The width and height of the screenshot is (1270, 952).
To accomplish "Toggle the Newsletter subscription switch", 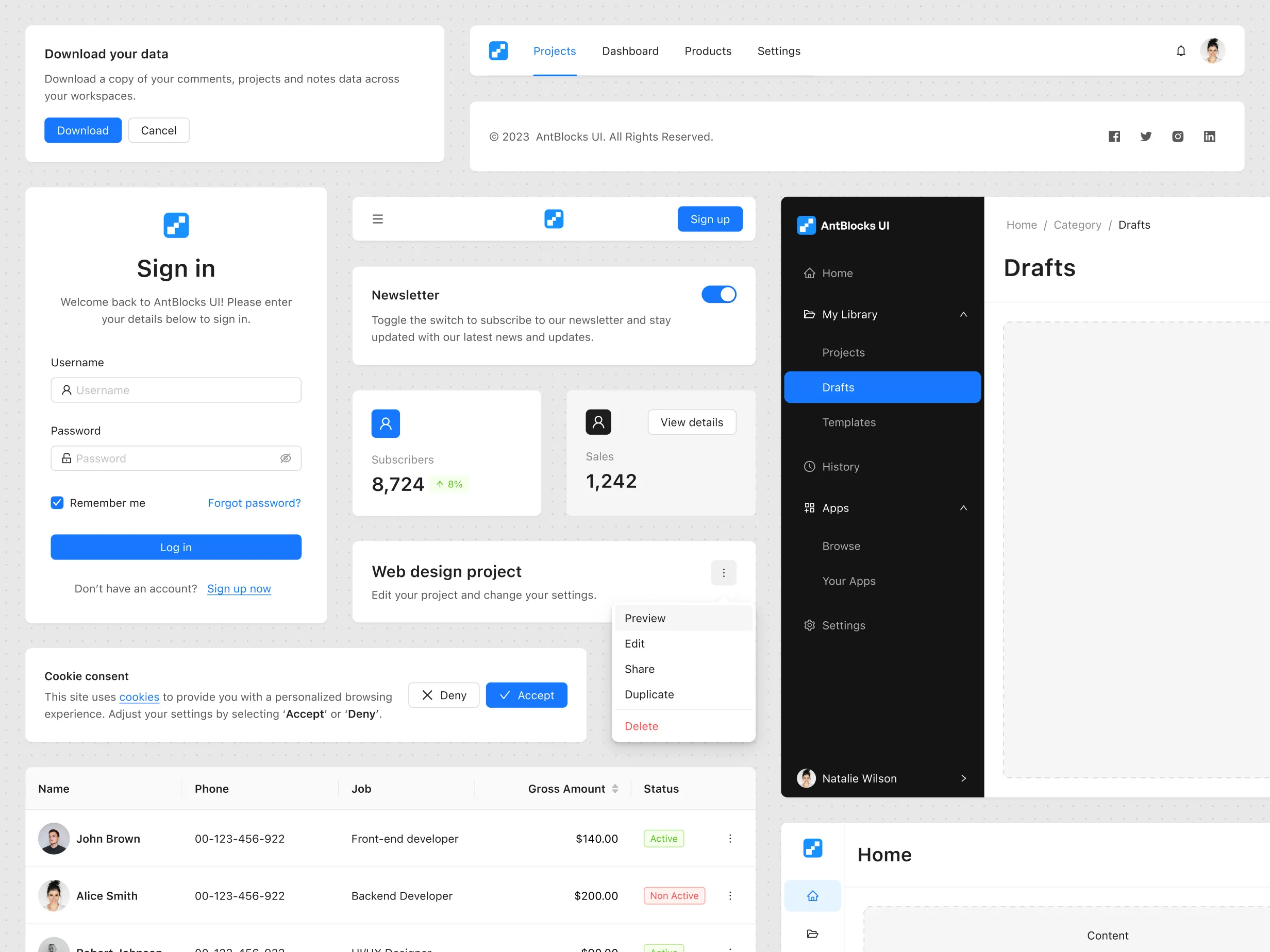I will [x=718, y=294].
